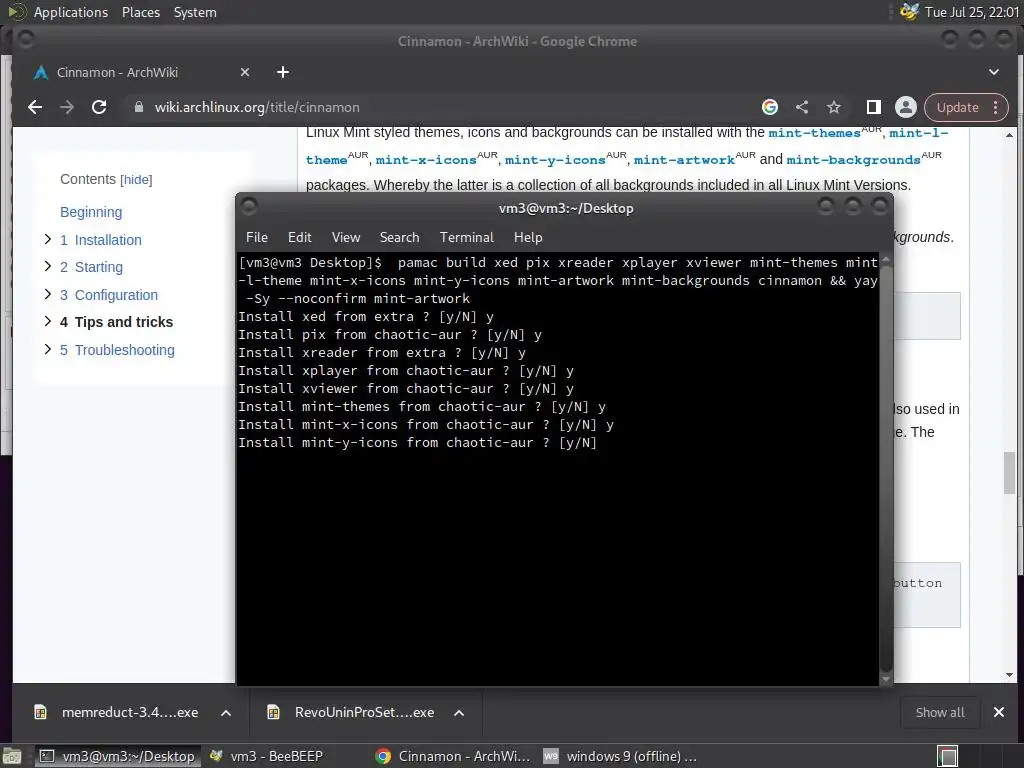Click terminal vertical scrollbar

[886, 469]
